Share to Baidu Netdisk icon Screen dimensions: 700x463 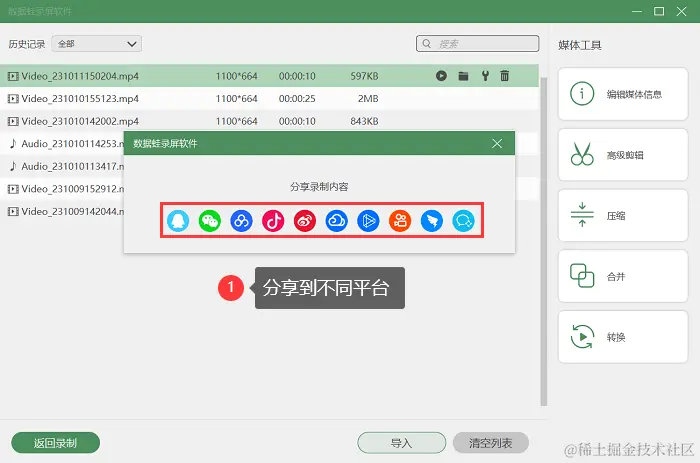click(241, 221)
